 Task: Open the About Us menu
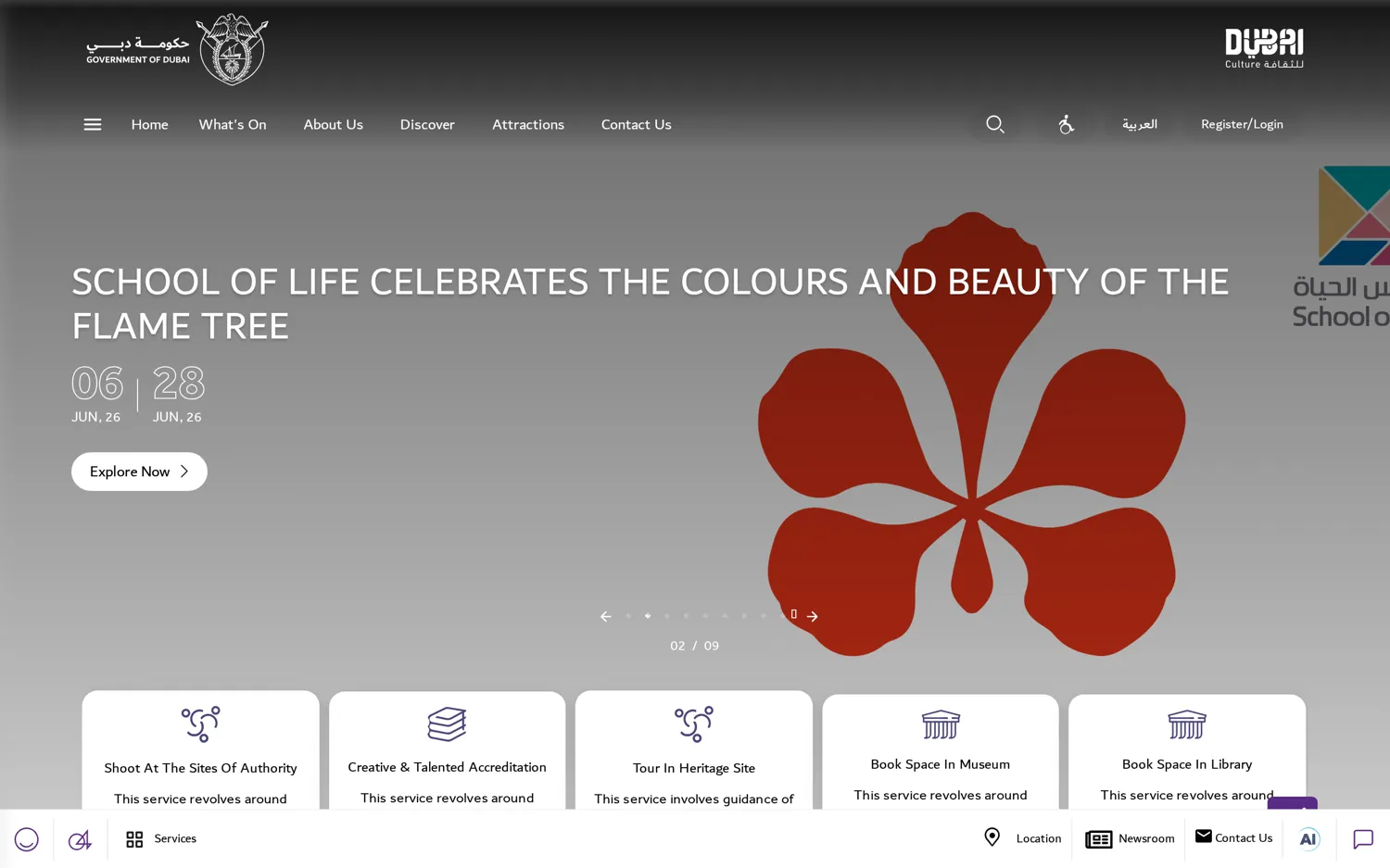point(334,124)
